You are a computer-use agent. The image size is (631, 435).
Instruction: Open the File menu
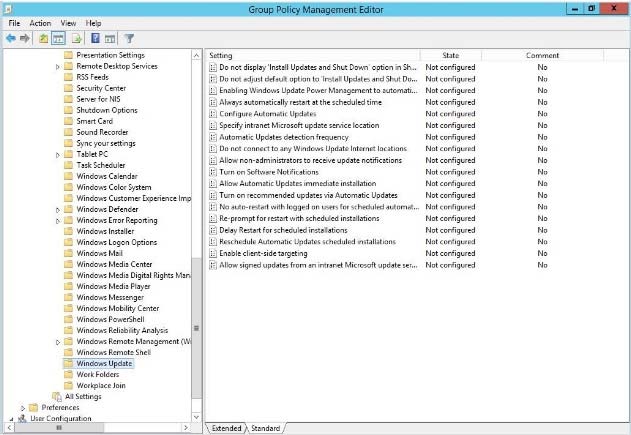coord(14,23)
